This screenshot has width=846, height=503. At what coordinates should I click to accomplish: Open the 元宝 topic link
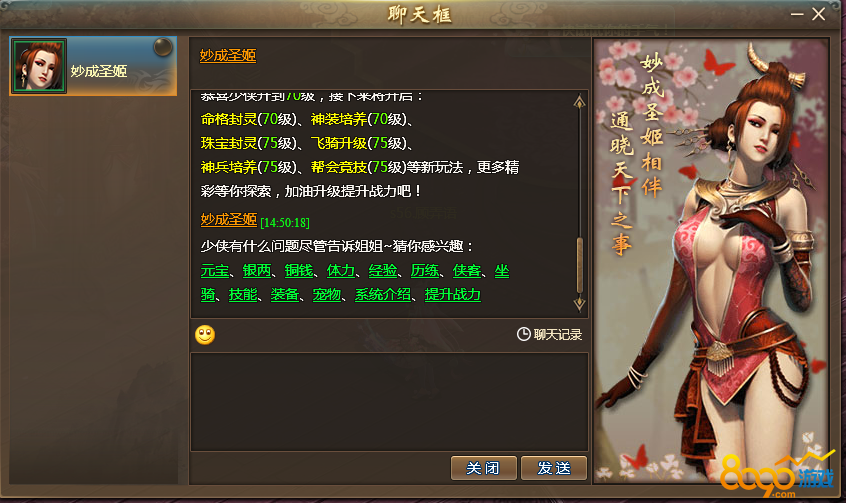(x=215, y=270)
